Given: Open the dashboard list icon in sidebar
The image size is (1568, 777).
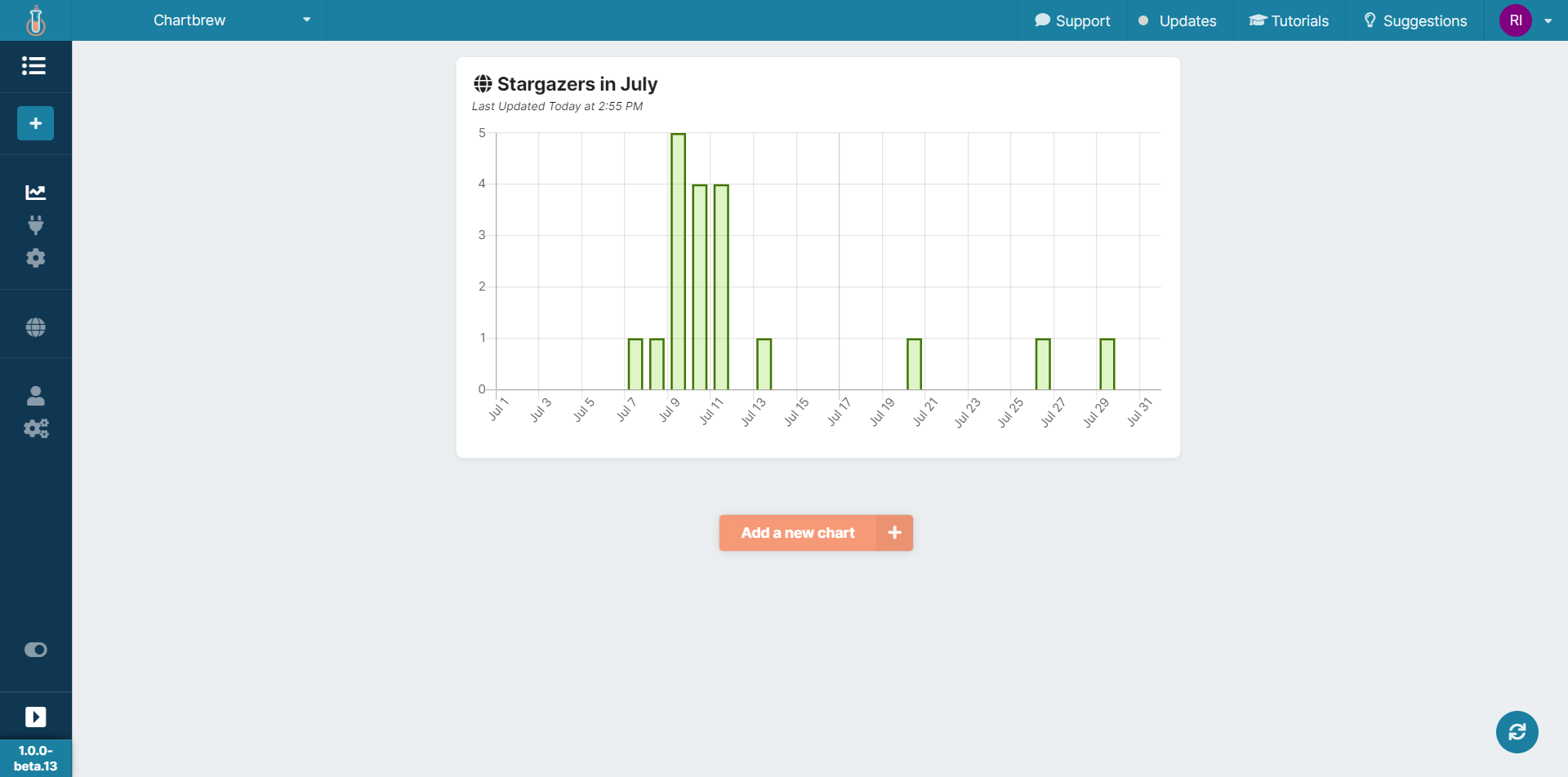Looking at the screenshot, I should coord(35,66).
